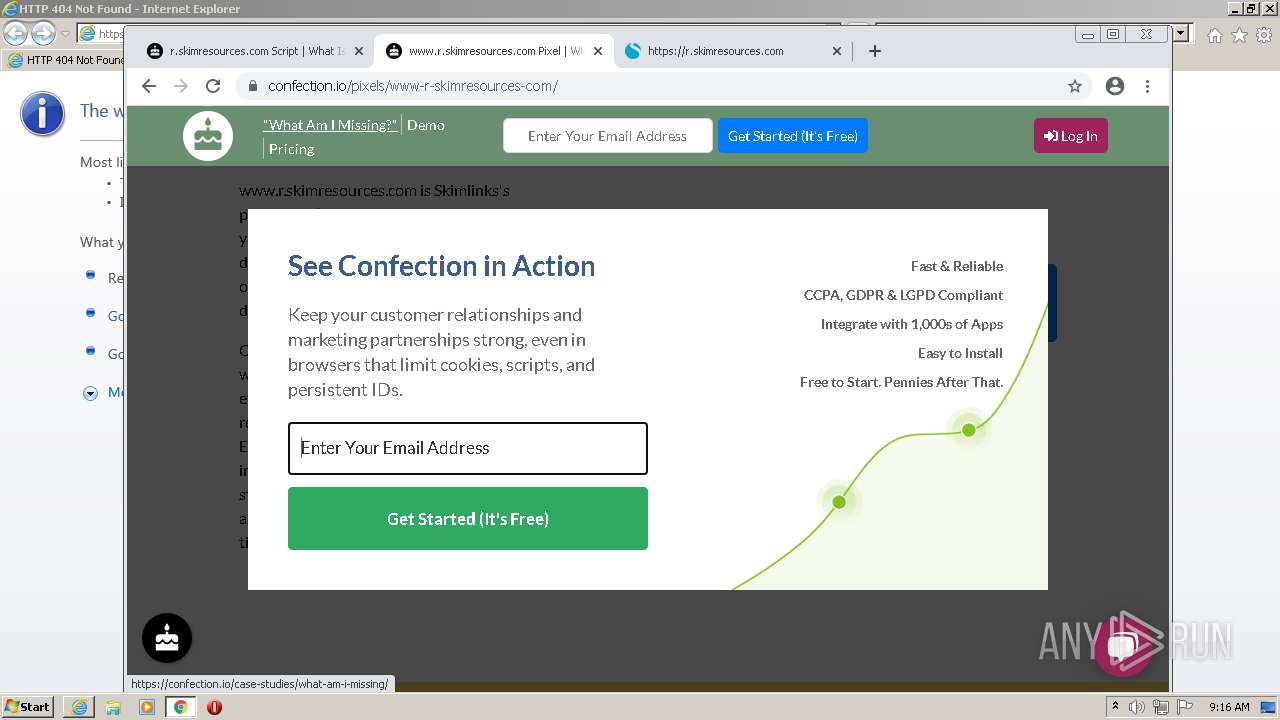
Task: Open IE recent pages dropdown arrow
Action: pyautogui.click(x=65, y=34)
